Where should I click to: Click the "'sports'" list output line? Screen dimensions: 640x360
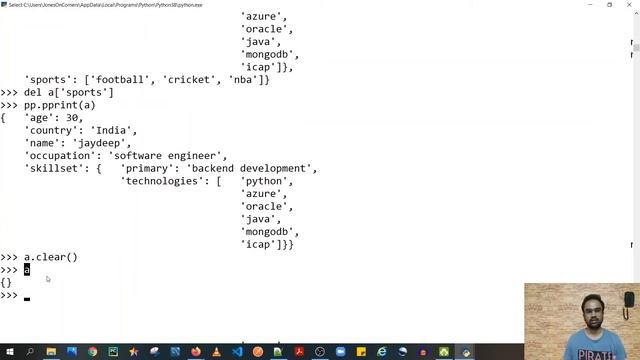(x=147, y=80)
